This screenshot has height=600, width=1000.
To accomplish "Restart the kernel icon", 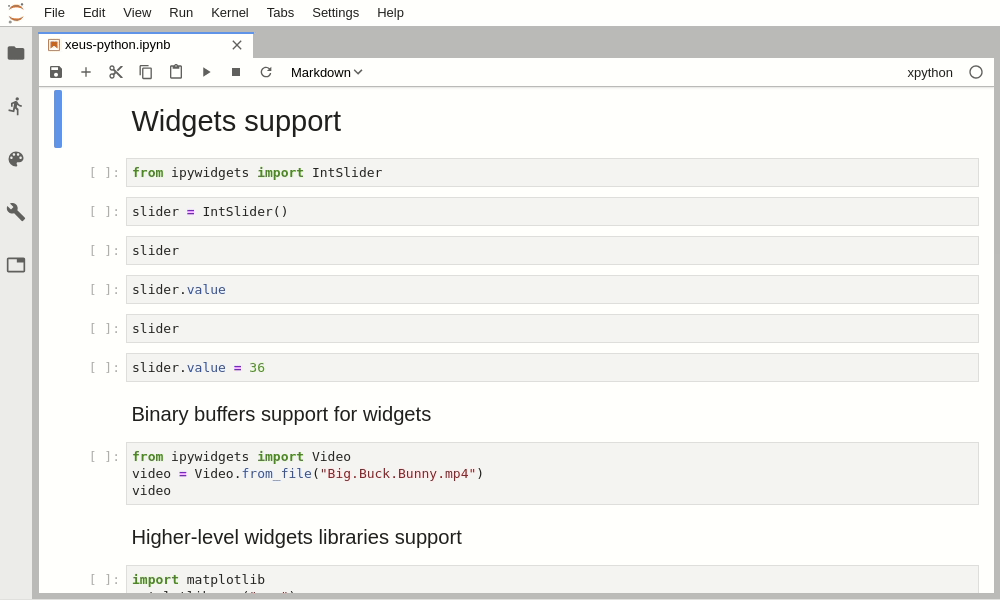I will (266, 72).
